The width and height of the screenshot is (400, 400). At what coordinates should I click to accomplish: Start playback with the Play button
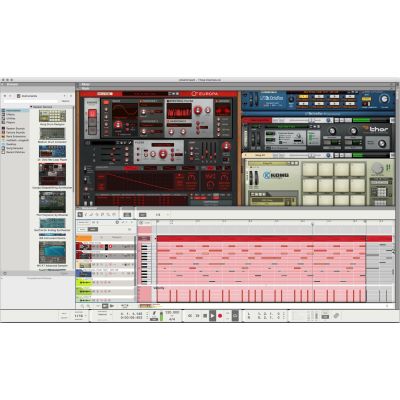(212, 315)
